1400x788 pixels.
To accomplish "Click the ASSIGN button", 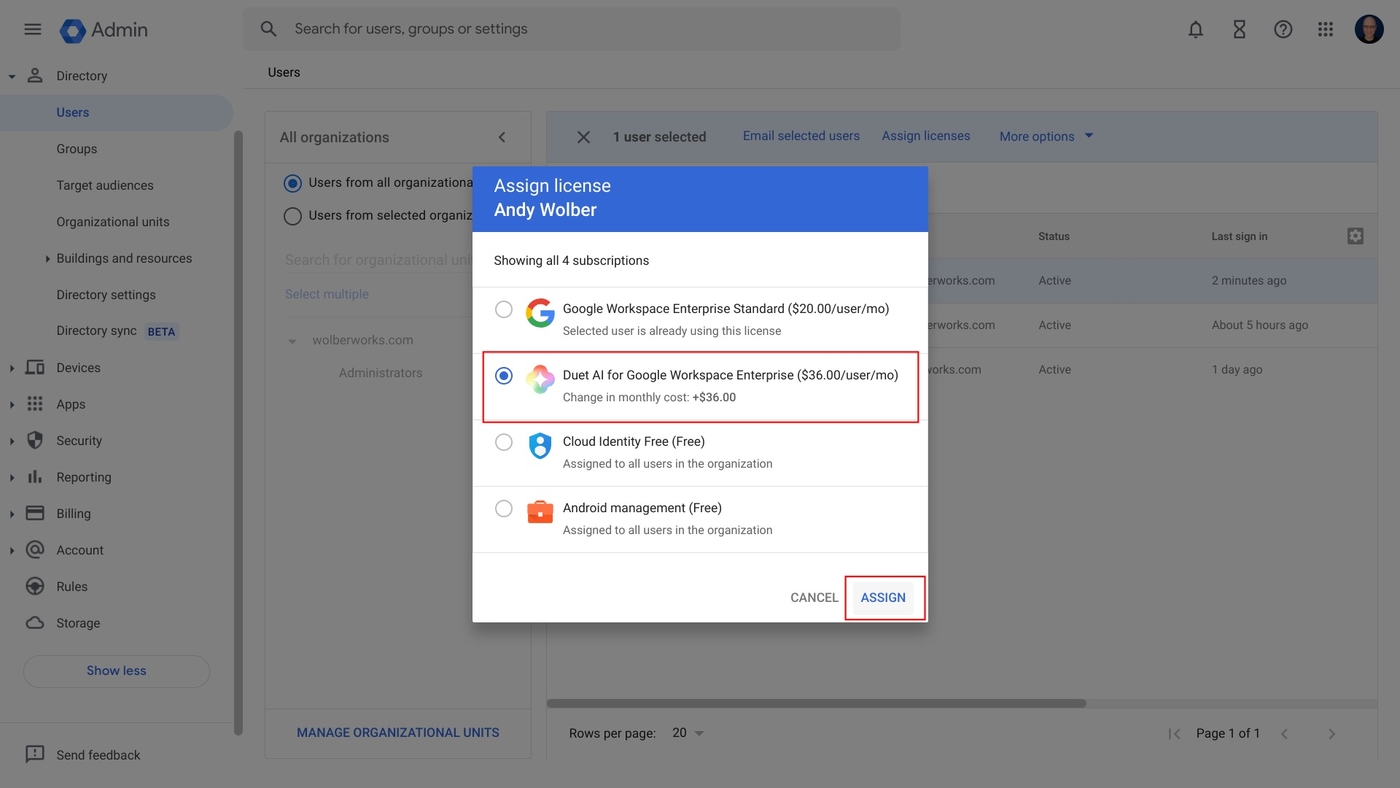I will click(883, 597).
